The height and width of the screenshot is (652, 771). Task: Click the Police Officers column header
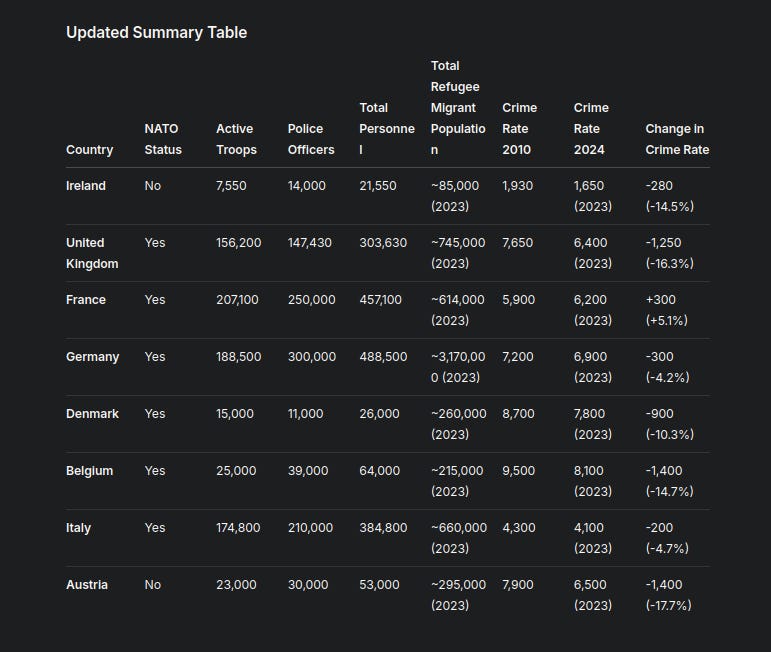tap(311, 139)
